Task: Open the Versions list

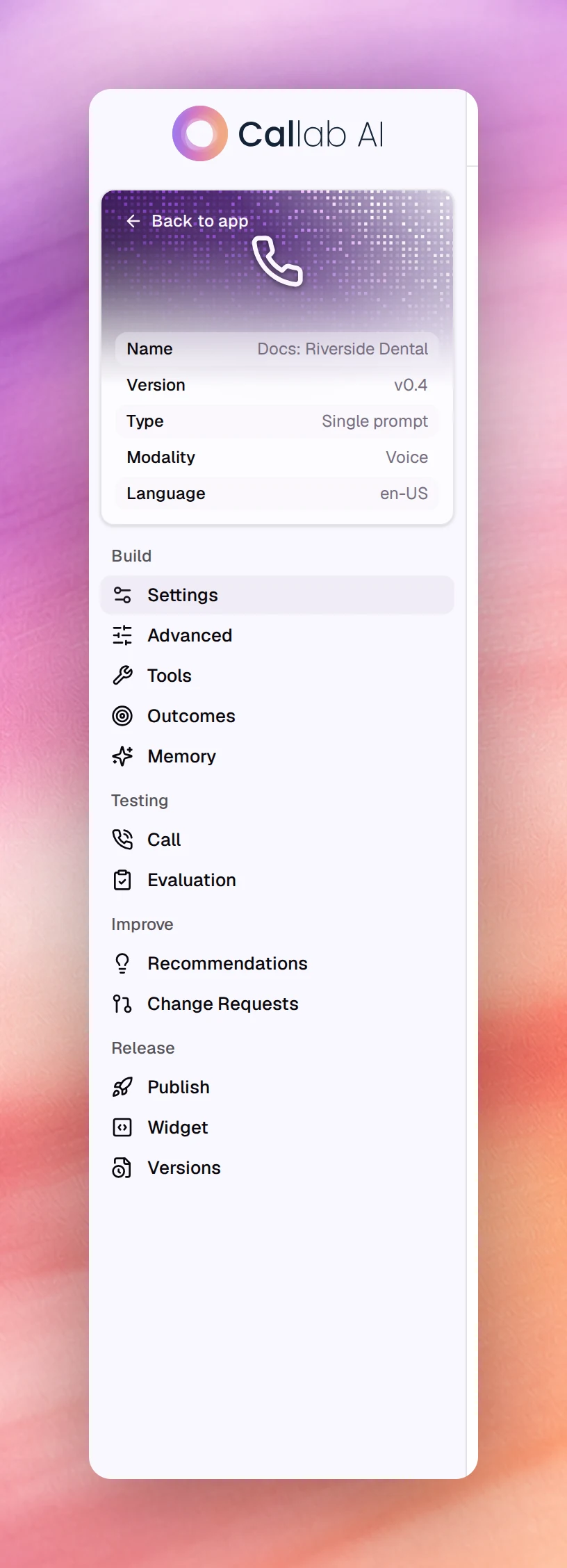Action: (277, 1168)
